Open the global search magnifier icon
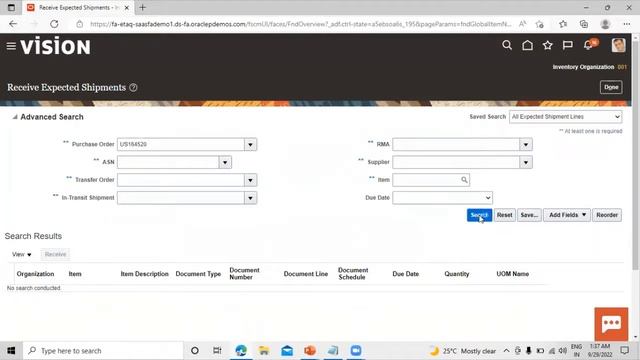The height and width of the screenshot is (360, 640). 507,45
